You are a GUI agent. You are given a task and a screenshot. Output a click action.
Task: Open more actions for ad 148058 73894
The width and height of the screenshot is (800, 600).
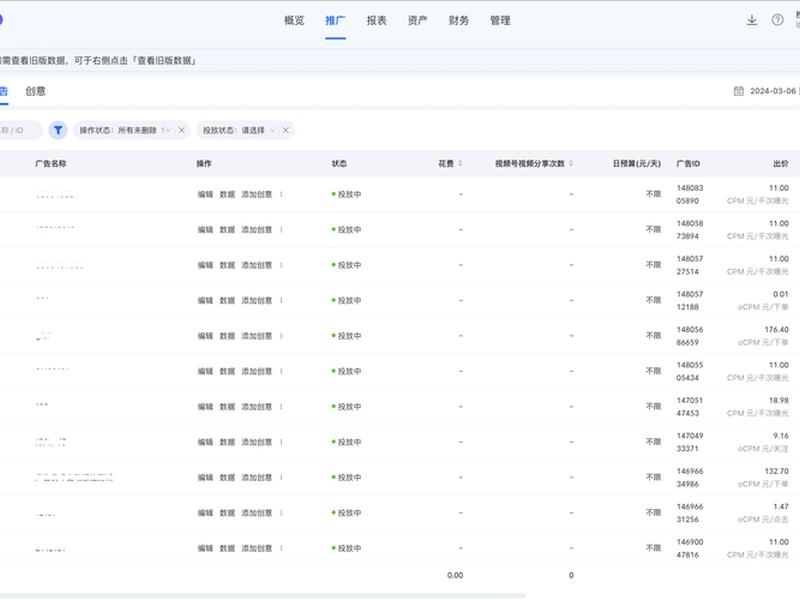281,230
